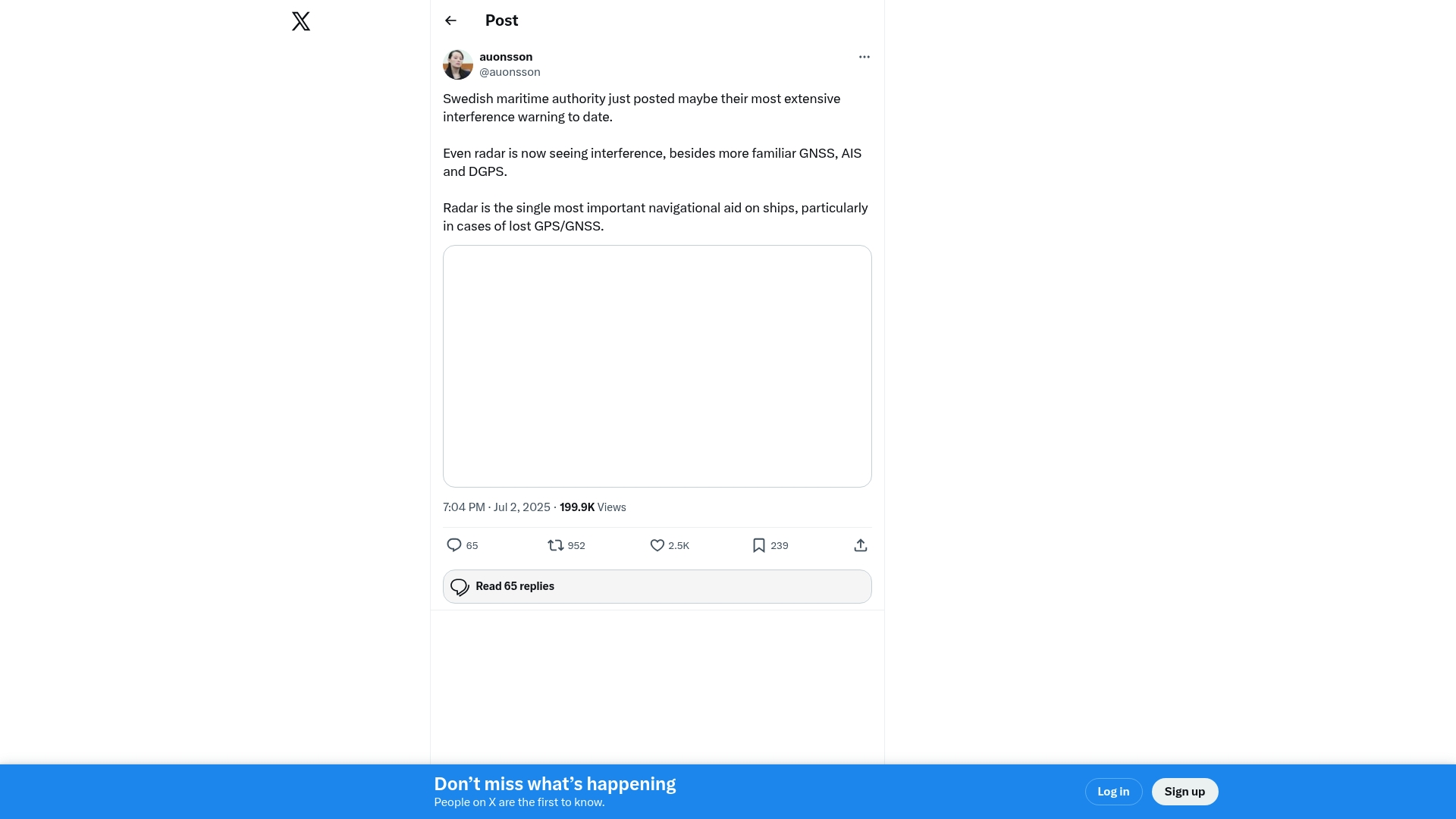The width and height of the screenshot is (1456, 819).
Task: Click the Log in button
Action: click(x=1113, y=792)
